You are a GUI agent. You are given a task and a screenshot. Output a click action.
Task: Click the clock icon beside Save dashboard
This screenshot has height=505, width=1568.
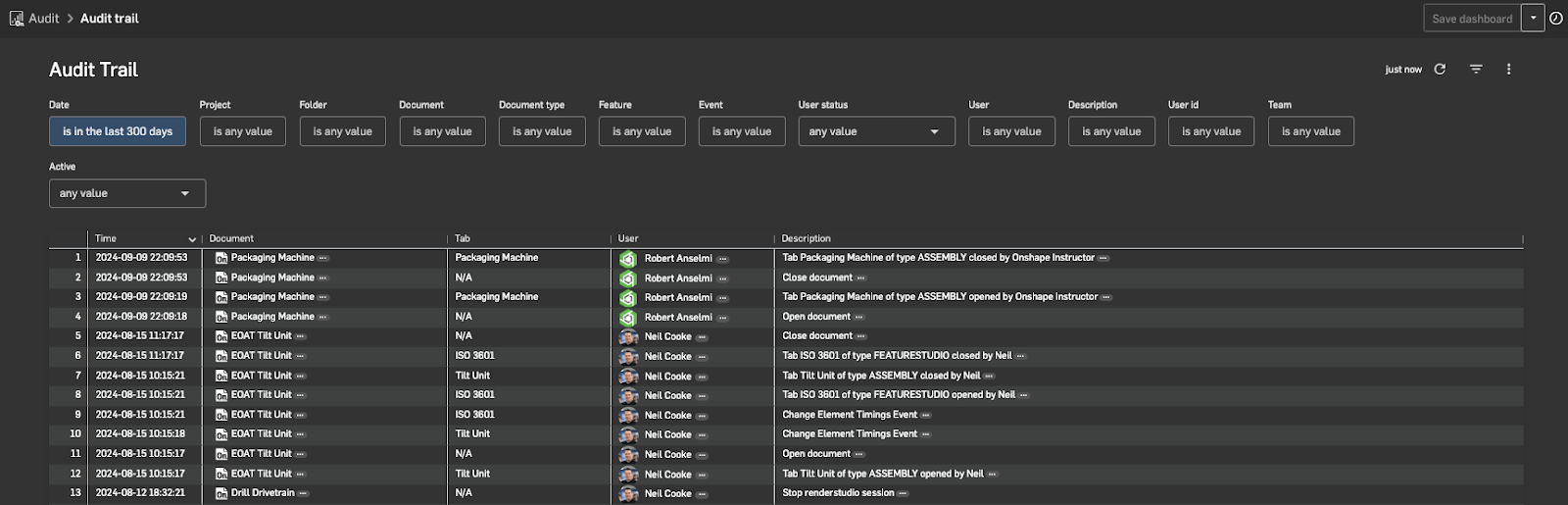[x=1555, y=19]
